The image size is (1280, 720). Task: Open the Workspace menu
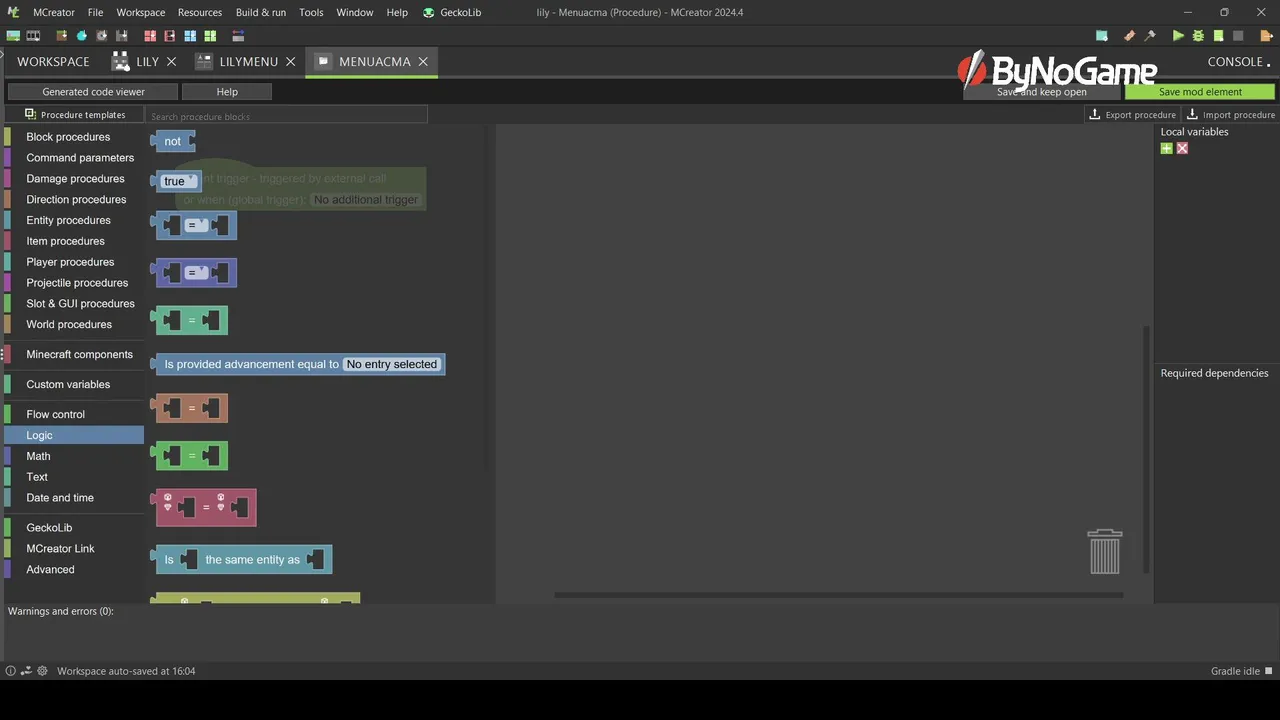pos(141,12)
